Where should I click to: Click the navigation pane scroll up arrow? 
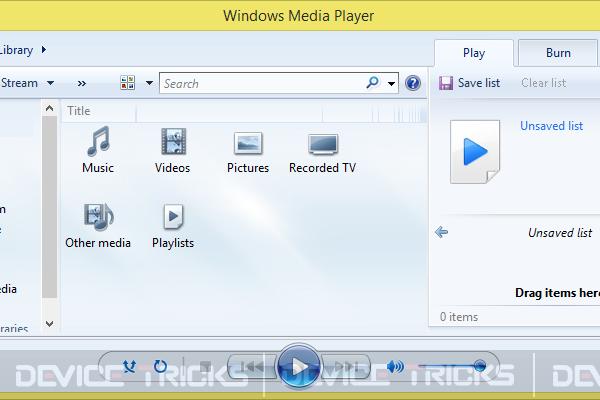(x=49, y=108)
